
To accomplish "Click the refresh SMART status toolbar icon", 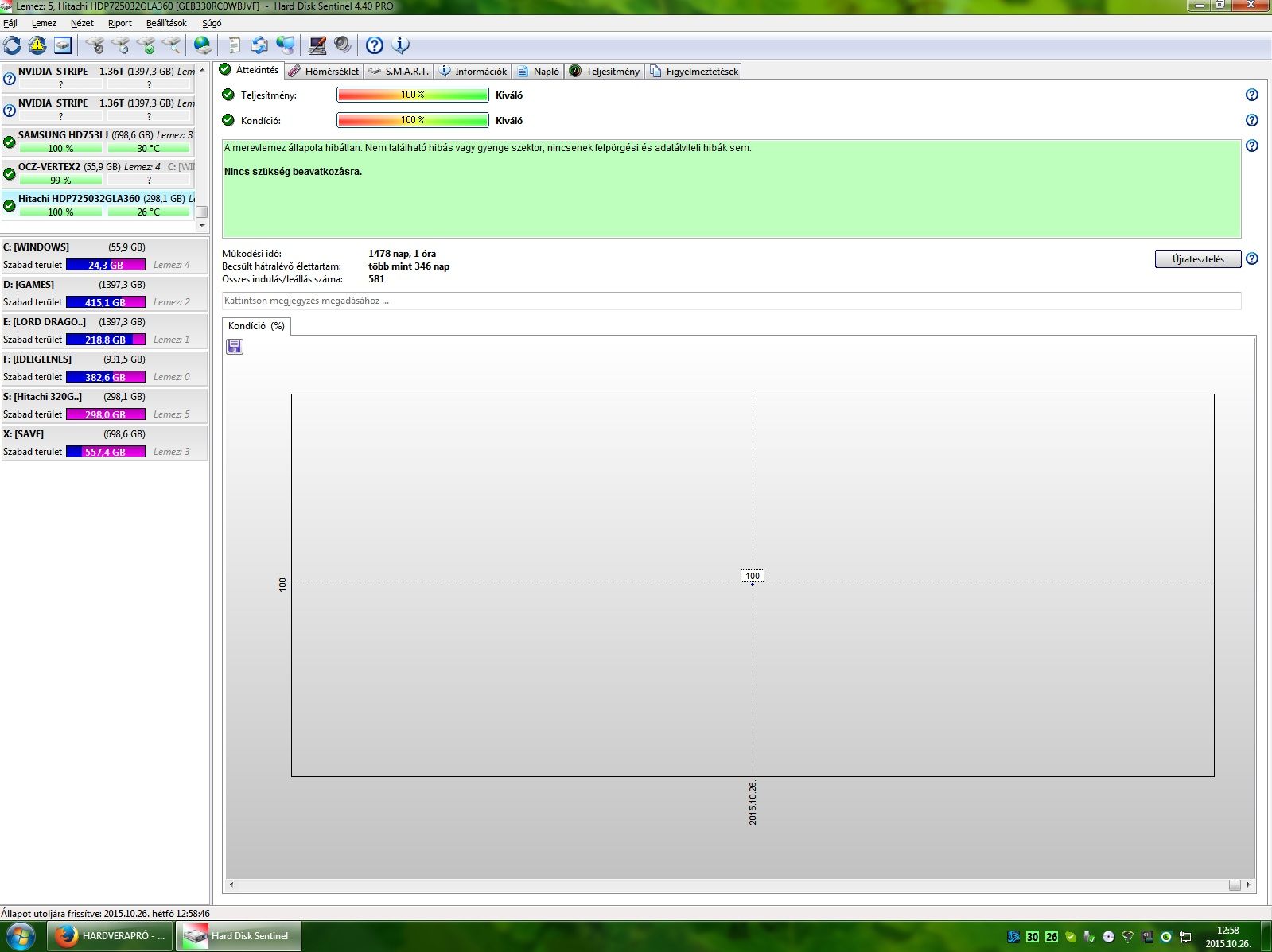I will (13, 45).
